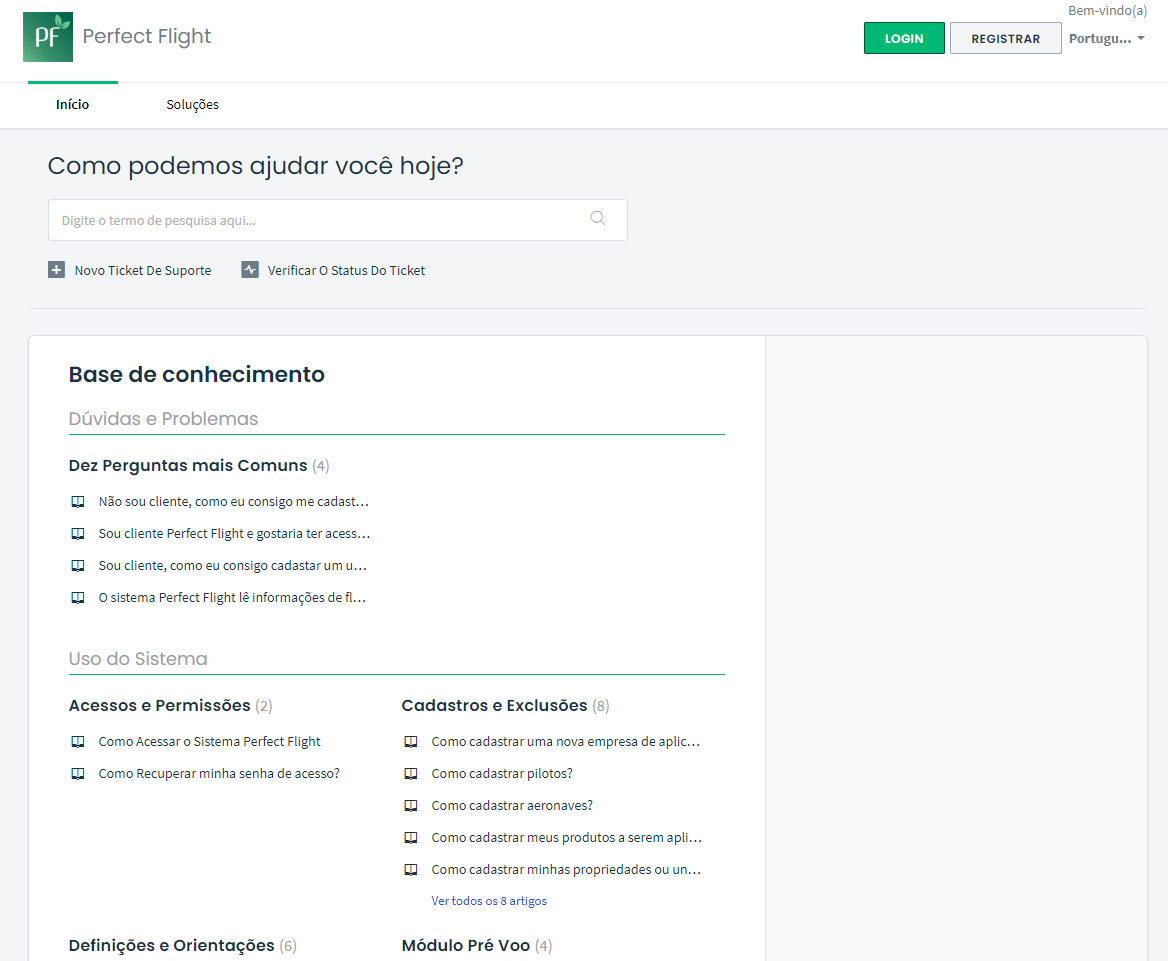1168x961 pixels.
Task: Open the Soluções tab
Action: (192, 104)
